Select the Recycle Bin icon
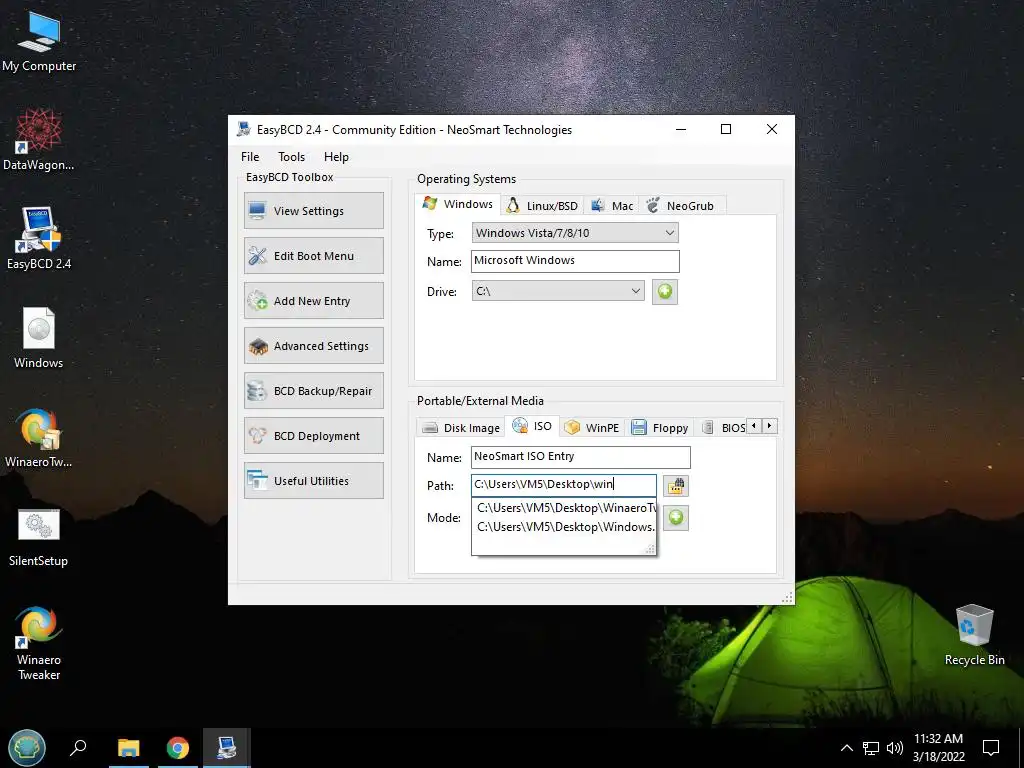1024x768 pixels. (x=974, y=635)
